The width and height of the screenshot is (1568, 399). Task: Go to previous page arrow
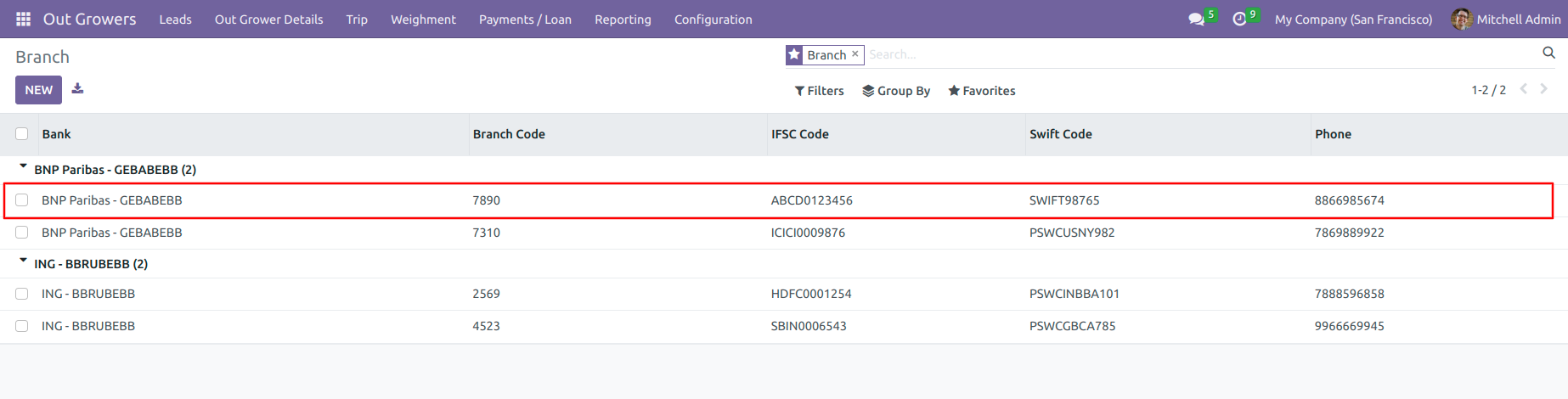pos(1524,88)
